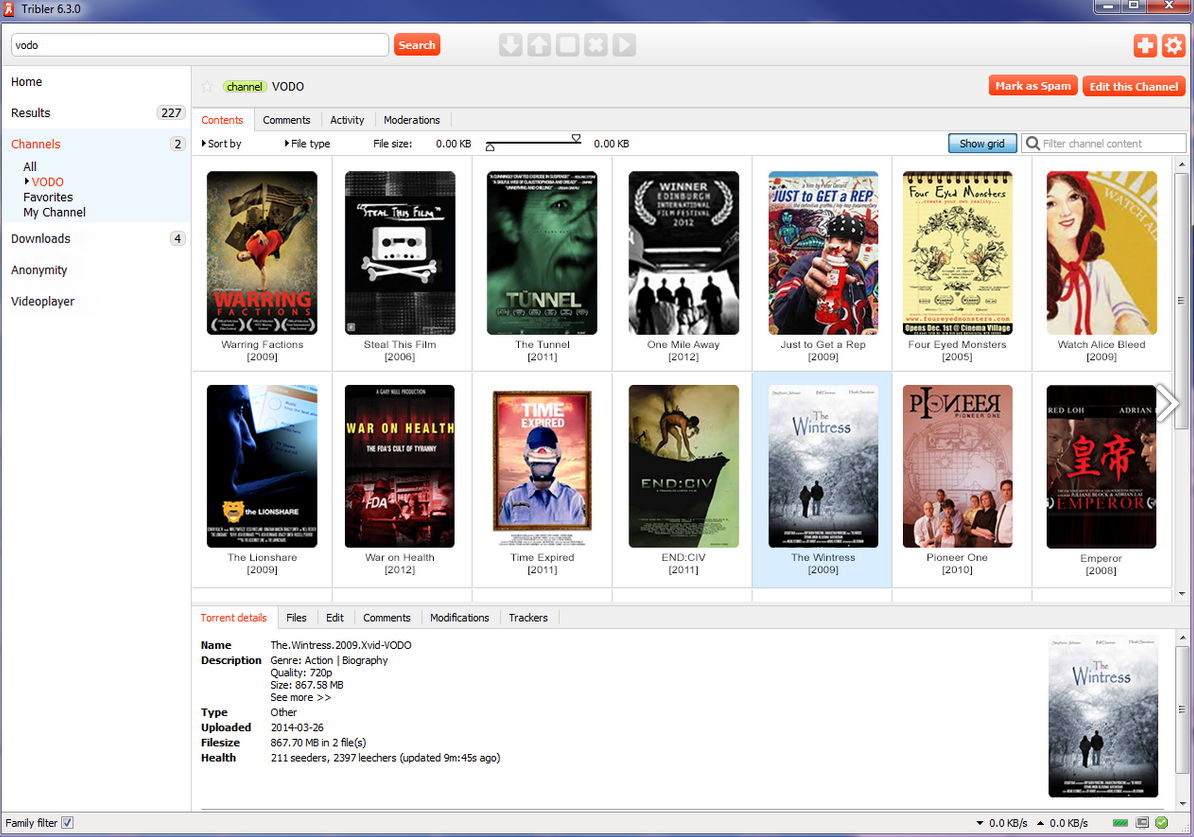Click the next page arrow on grid
The height and width of the screenshot is (837, 1194).
tap(1167, 403)
